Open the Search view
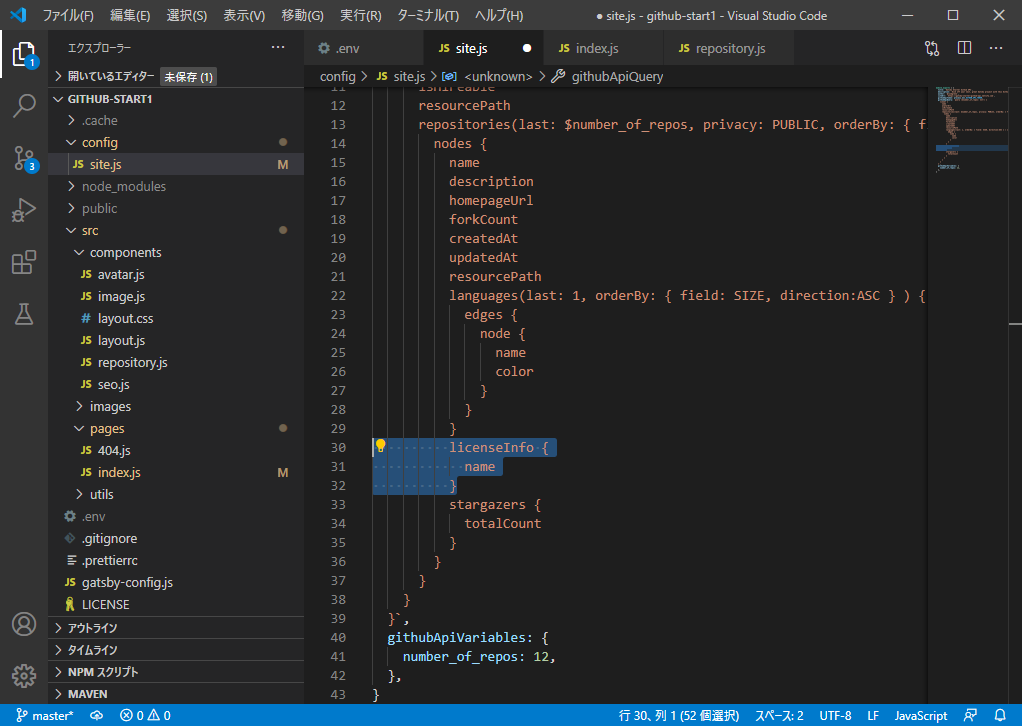Screen dimensions: 1022x726 (24, 106)
